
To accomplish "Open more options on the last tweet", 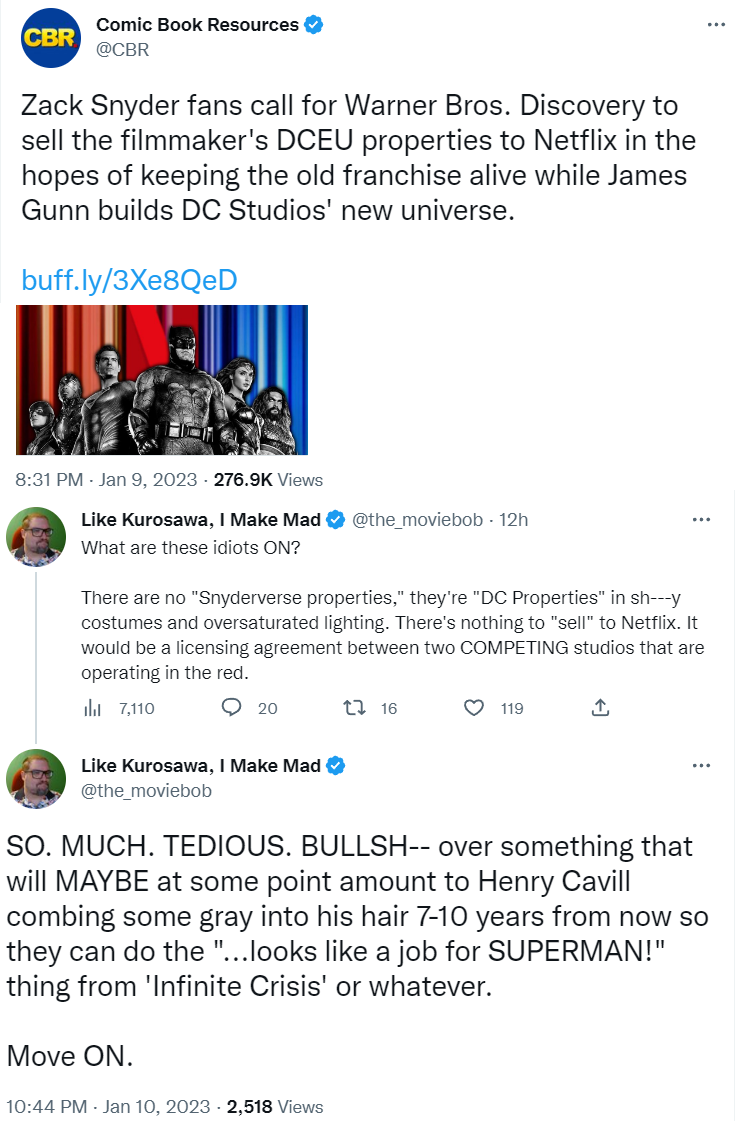I will pyautogui.click(x=702, y=766).
